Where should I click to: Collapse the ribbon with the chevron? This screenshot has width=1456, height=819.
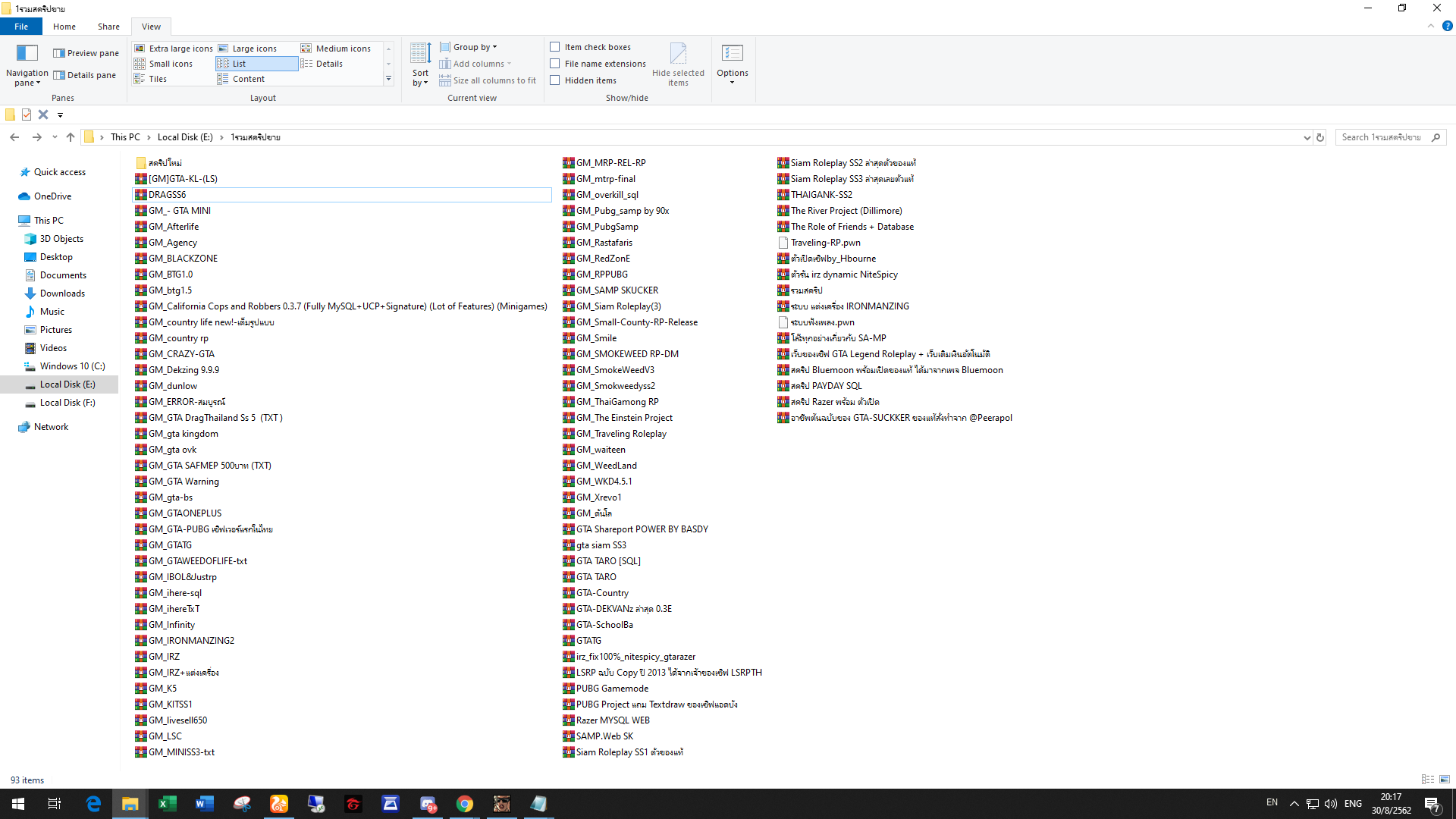tap(1430, 26)
